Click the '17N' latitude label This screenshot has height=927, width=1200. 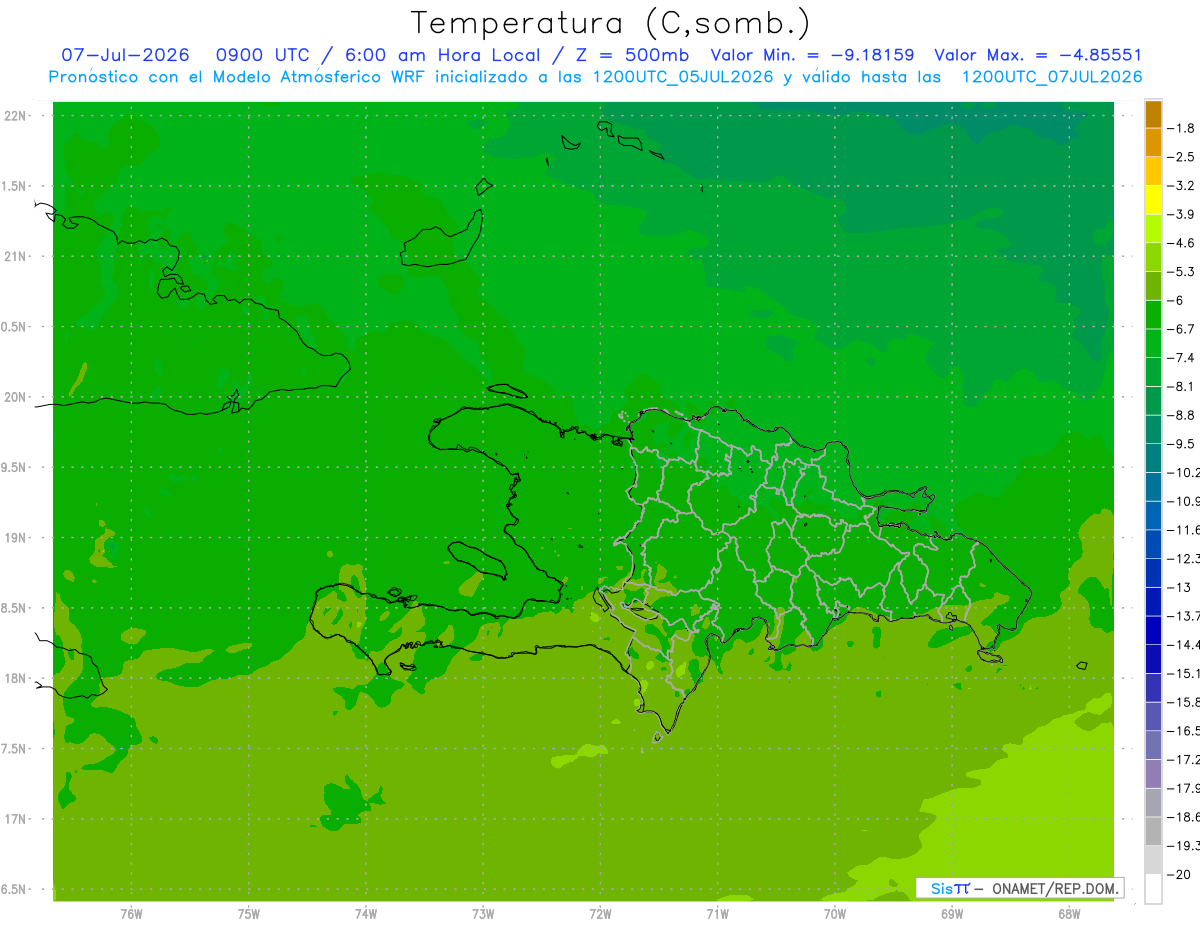[17, 818]
